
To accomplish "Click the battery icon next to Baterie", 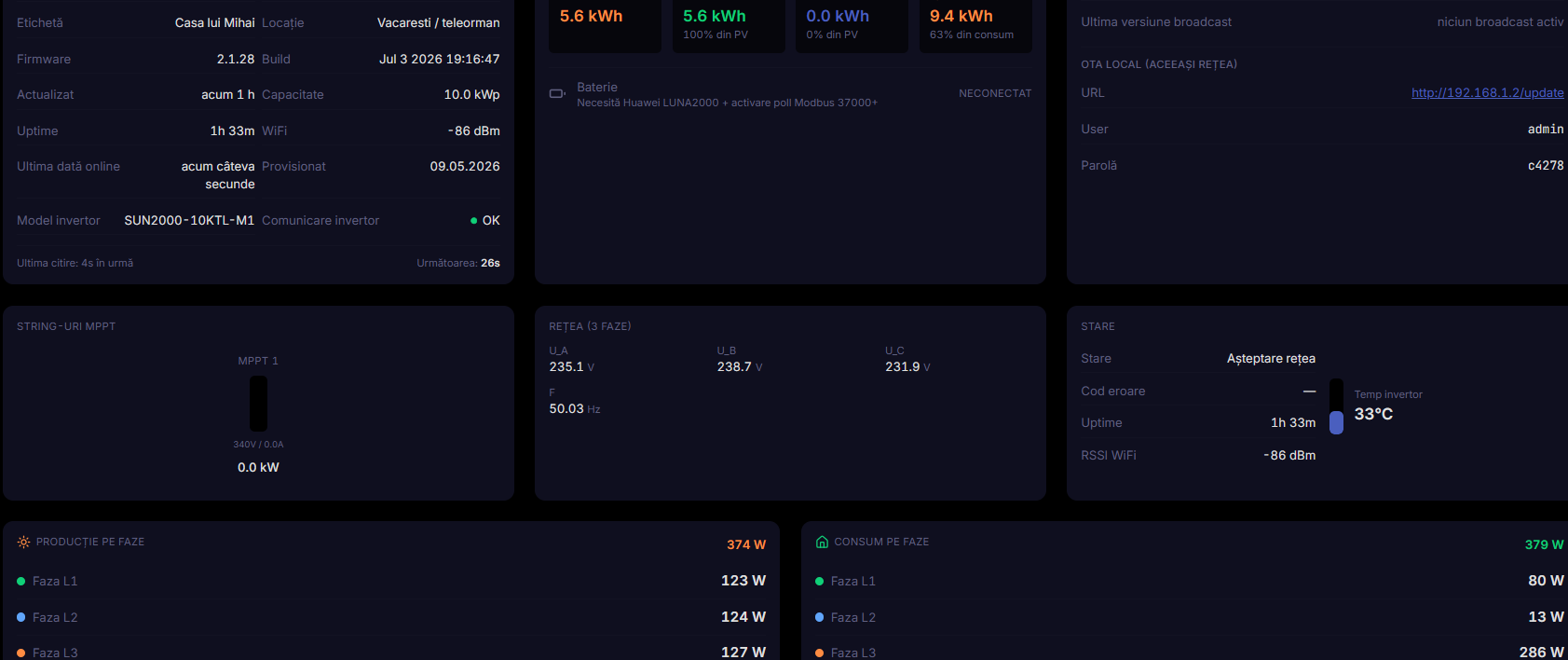I will tap(557, 93).
